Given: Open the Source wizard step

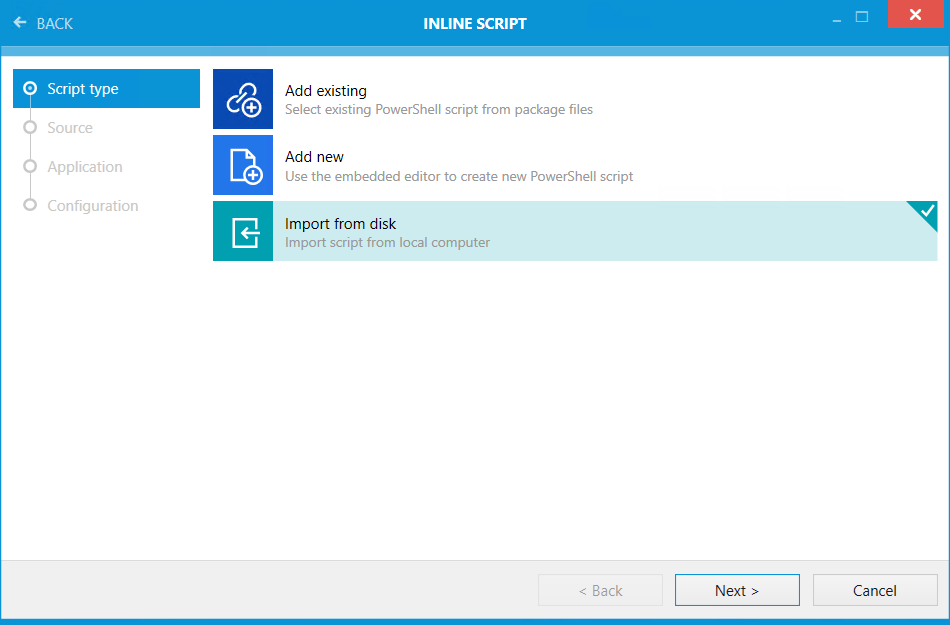Looking at the screenshot, I should click(69, 127).
